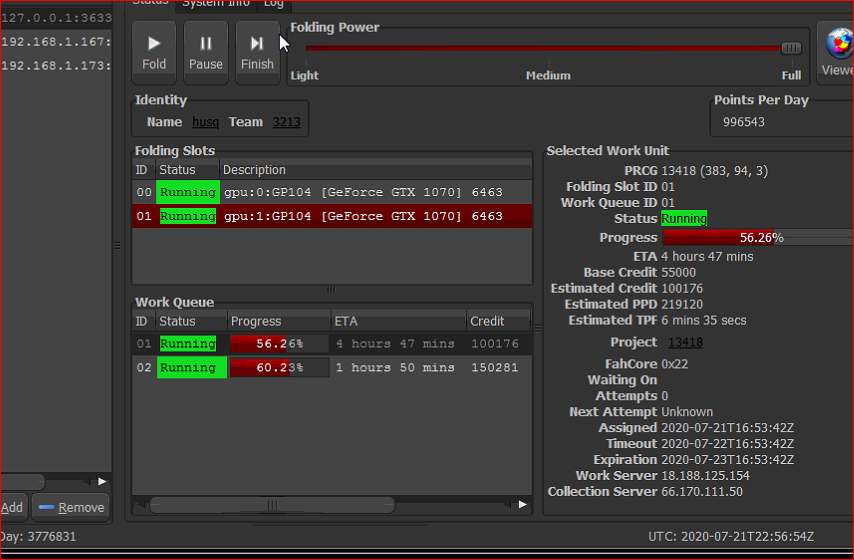
Task: Switch to the Log tab
Action: coord(273,4)
